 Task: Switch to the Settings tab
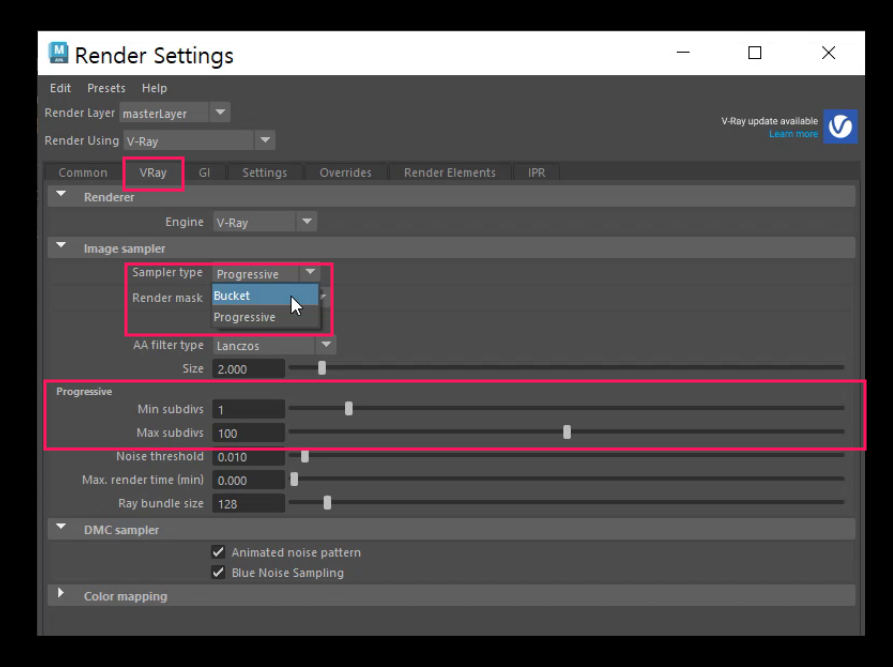[x=265, y=173]
